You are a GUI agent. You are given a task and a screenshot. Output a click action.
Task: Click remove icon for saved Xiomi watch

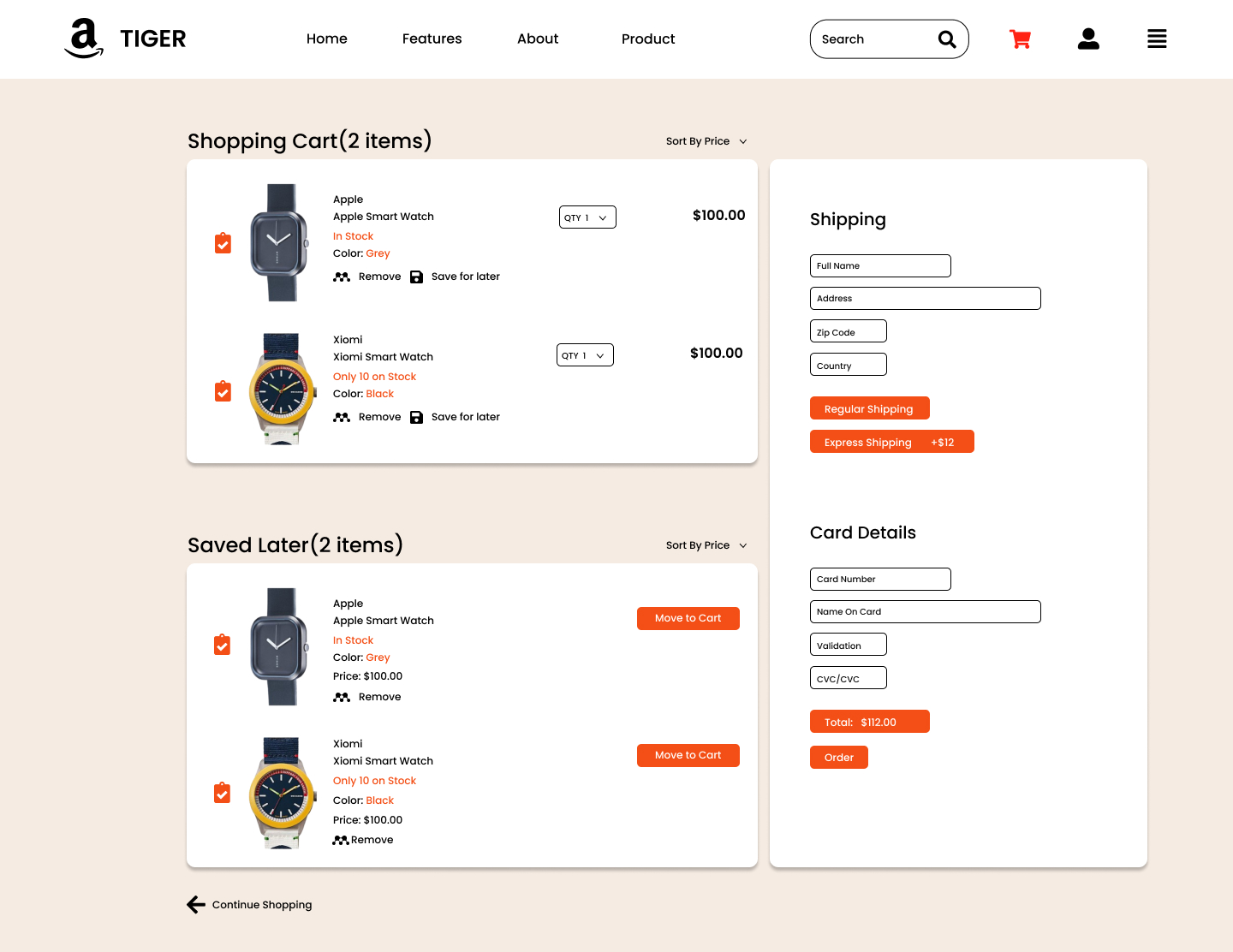click(x=341, y=840)
